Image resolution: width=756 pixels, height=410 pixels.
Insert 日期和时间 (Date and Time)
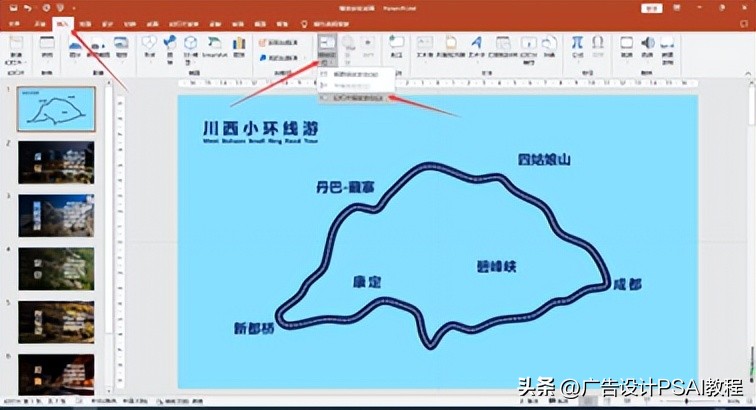click(x=503, y=48)
